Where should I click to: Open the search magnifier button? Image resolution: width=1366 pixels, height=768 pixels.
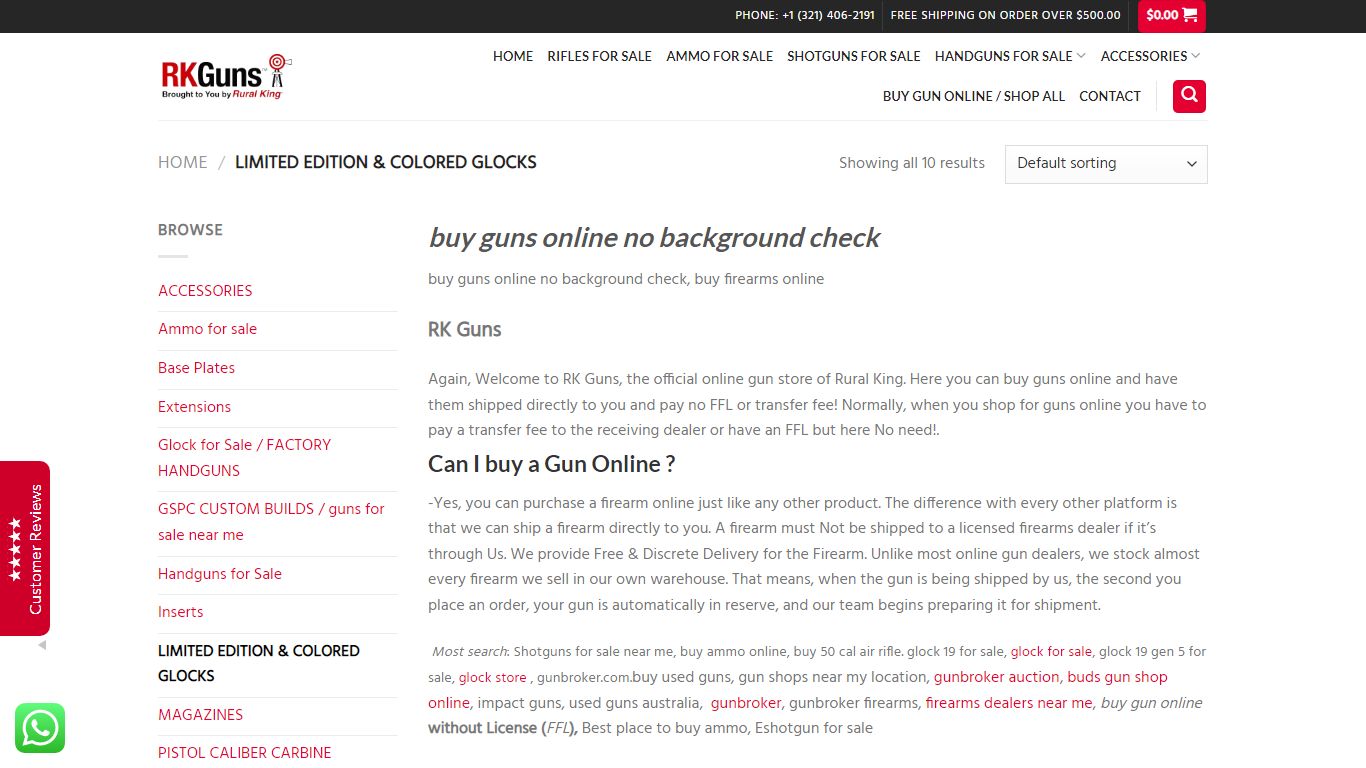click(x=1189, y=96)
